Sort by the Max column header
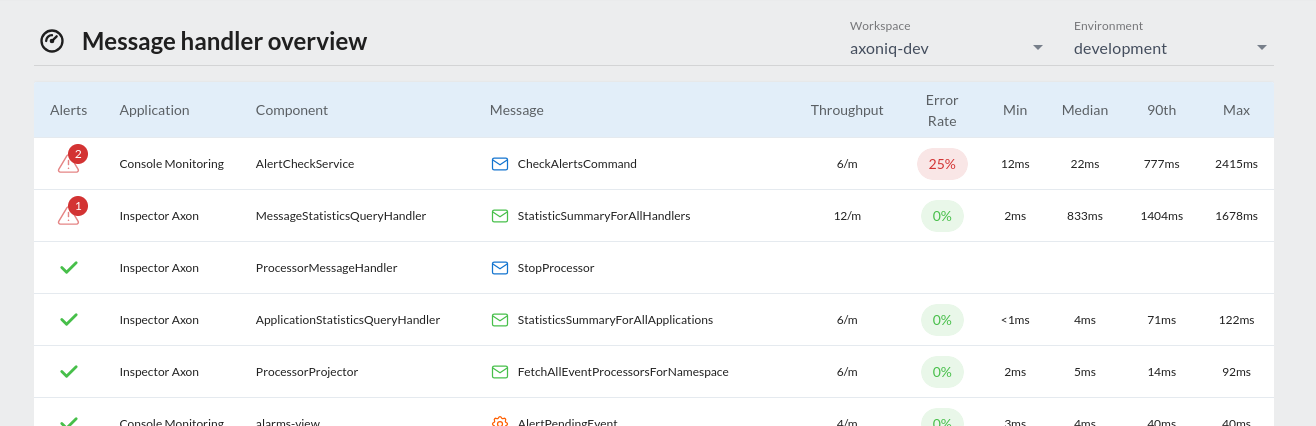1316x426 pixels. click(1237, 110)
